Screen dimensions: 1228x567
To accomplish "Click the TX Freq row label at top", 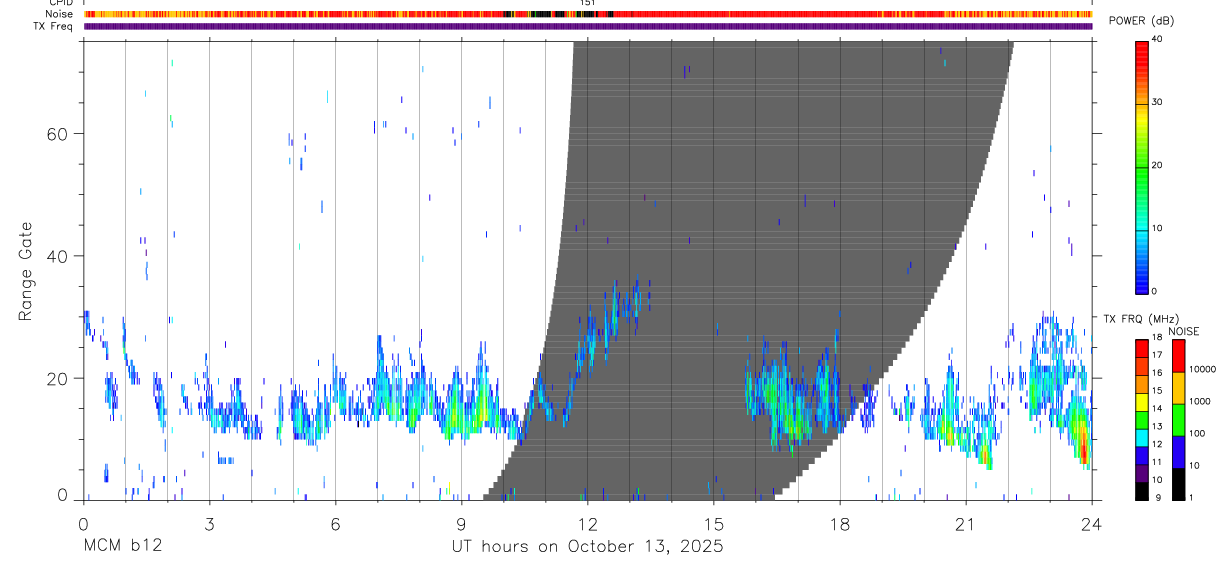I will [x=54, y=26].
